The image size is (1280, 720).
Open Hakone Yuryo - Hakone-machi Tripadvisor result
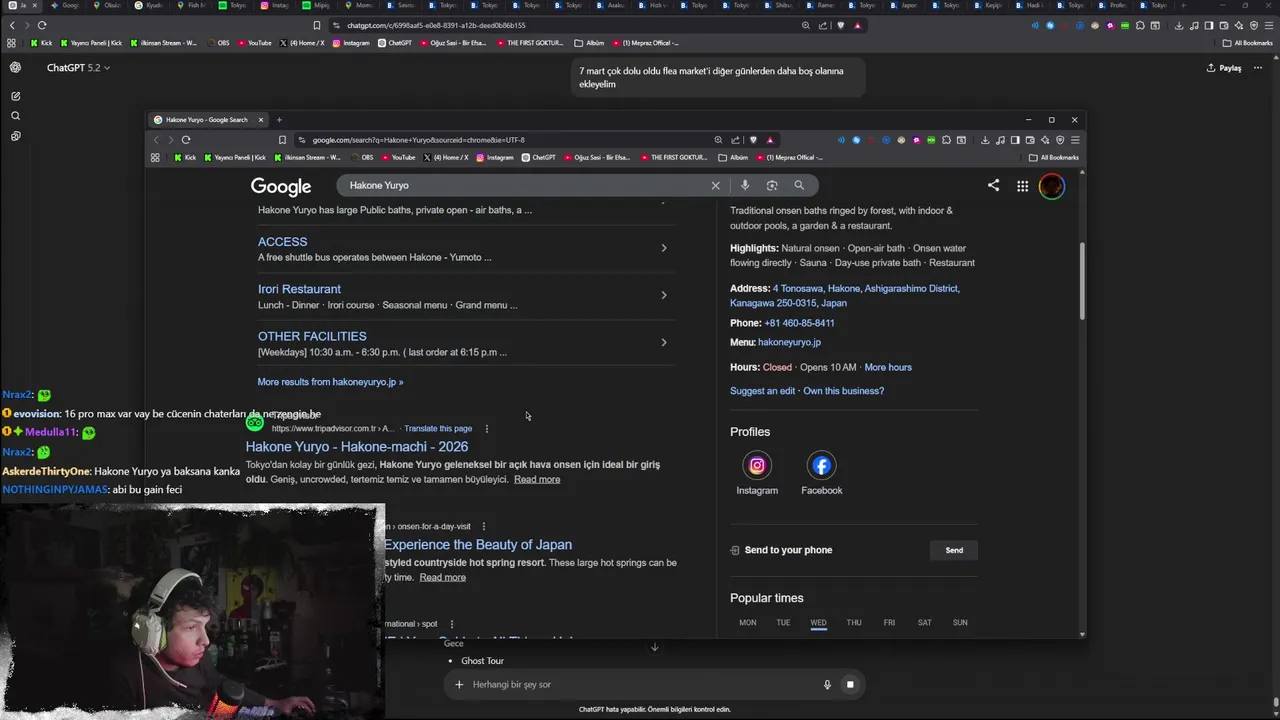point(357,447)
